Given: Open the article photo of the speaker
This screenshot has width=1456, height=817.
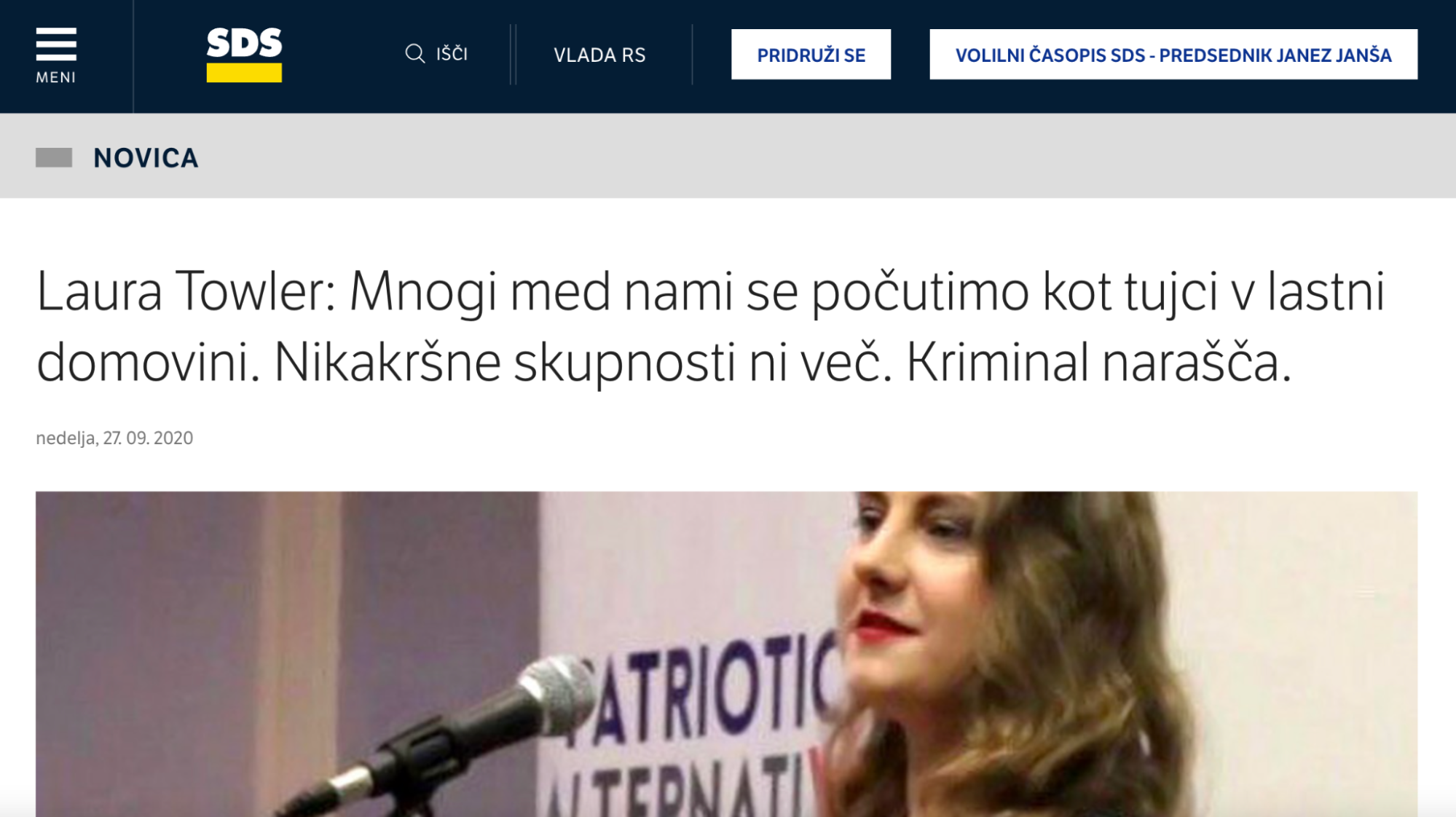Looking at the screenshot, I should [726, 654].
